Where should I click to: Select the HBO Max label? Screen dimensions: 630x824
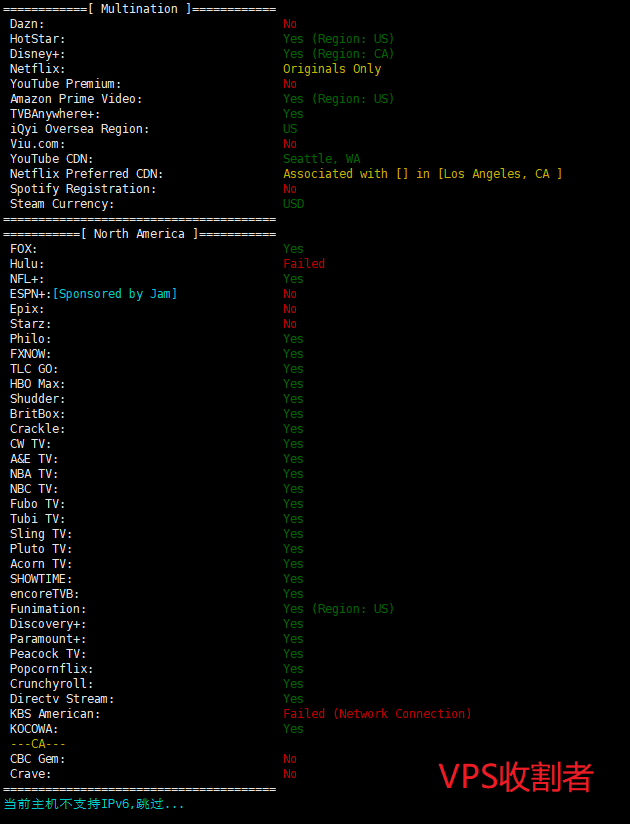coord(37,384)
